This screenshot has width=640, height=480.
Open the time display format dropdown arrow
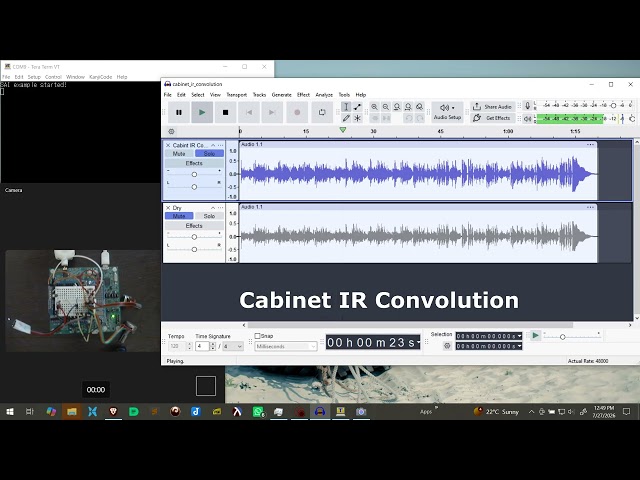pyautogui.click(x=418, y=343)
